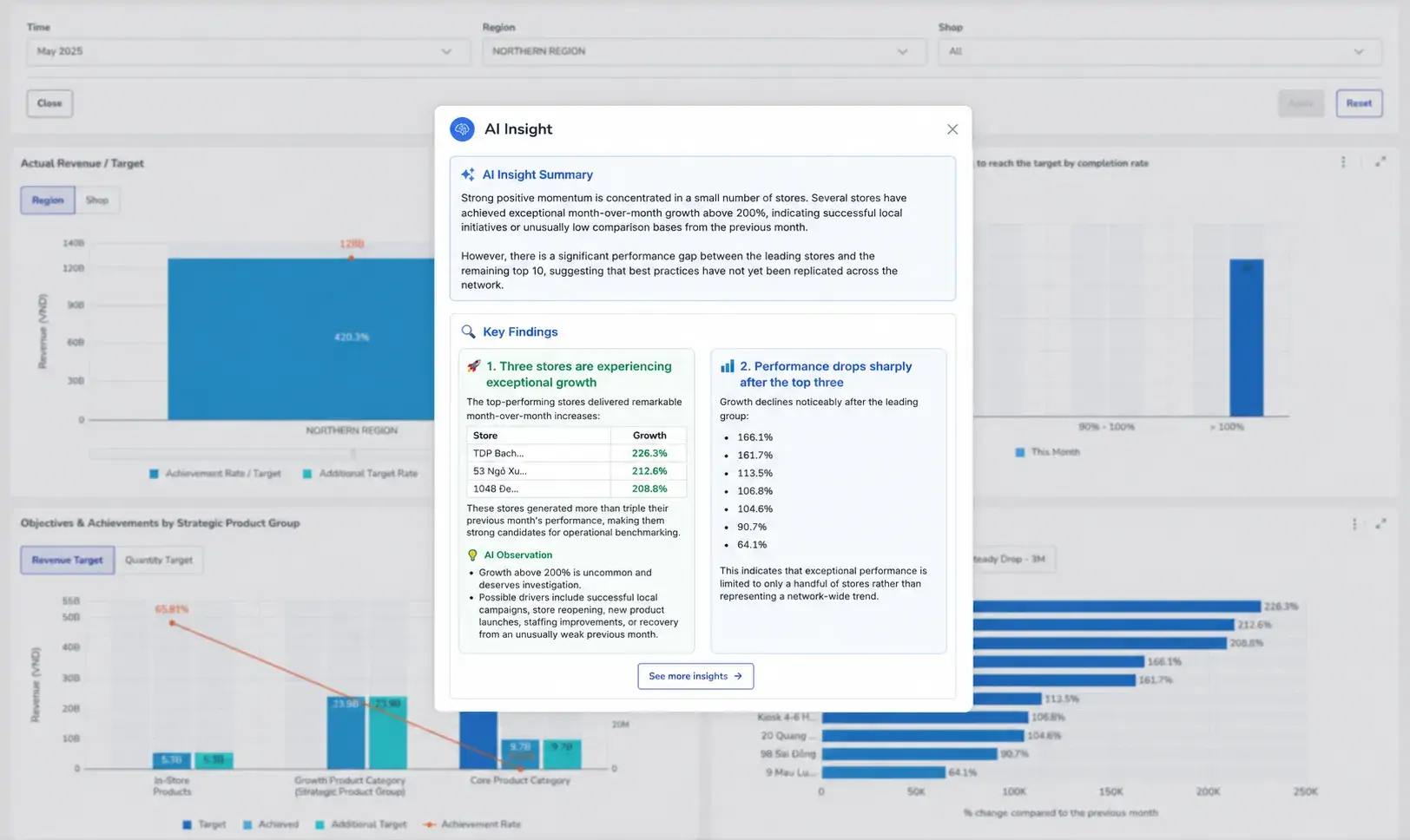Click the 212.6% growth value in table
The height and width of the screenshot is (840, 1410).
pyautogui.click(x=649, y=471)
